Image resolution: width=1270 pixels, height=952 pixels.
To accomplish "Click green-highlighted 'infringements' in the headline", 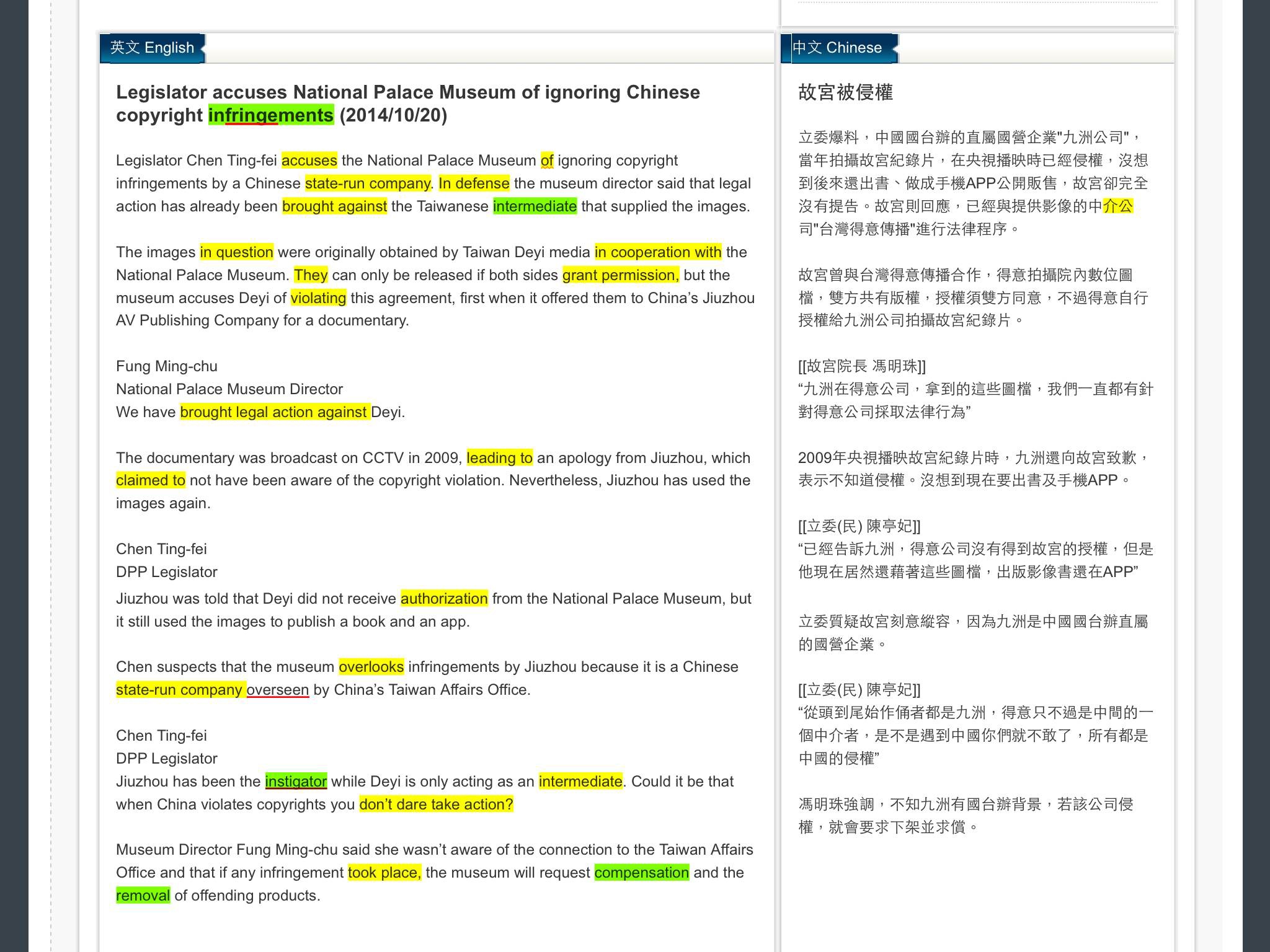I will [271, 115].
